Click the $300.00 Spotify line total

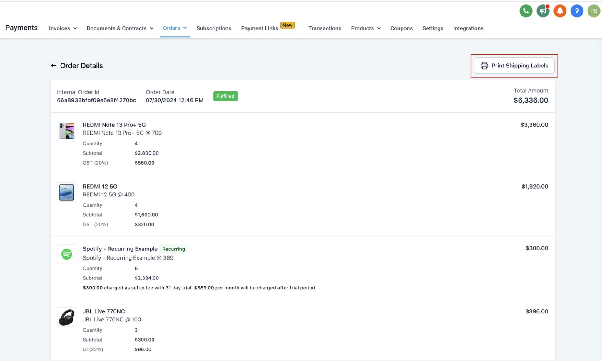pyautogui.click(x=537, y=248)
